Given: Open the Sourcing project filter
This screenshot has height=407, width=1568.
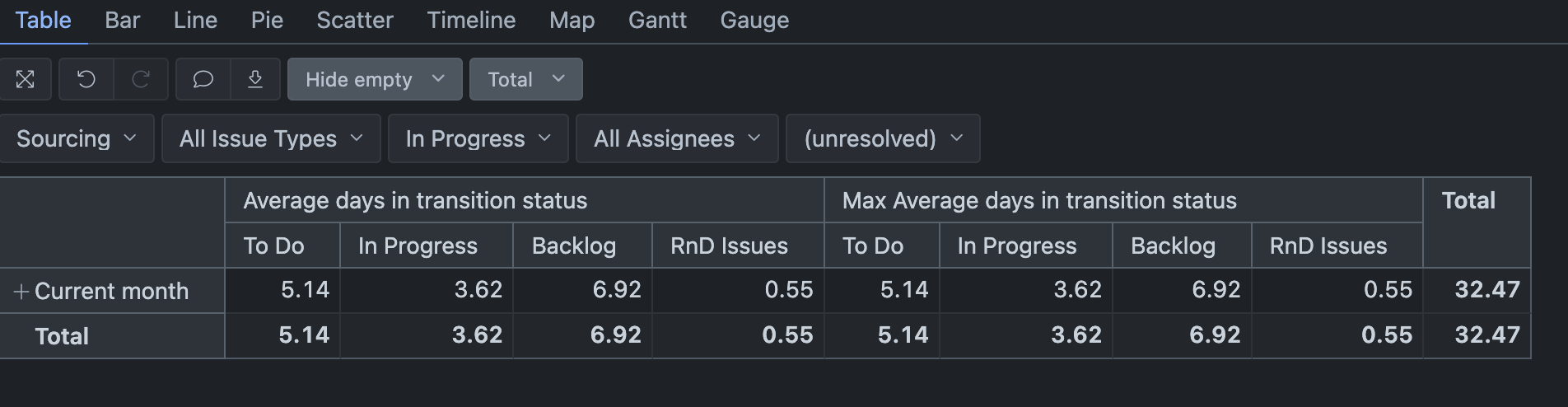Looking at the screenshot, I should coord(77,138).
